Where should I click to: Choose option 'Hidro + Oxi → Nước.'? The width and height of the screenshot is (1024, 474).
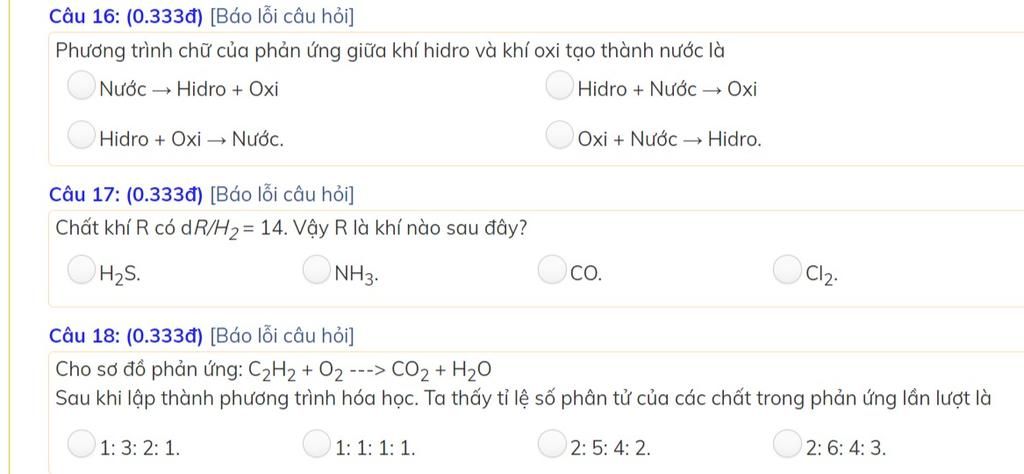[x=81, y=136]
